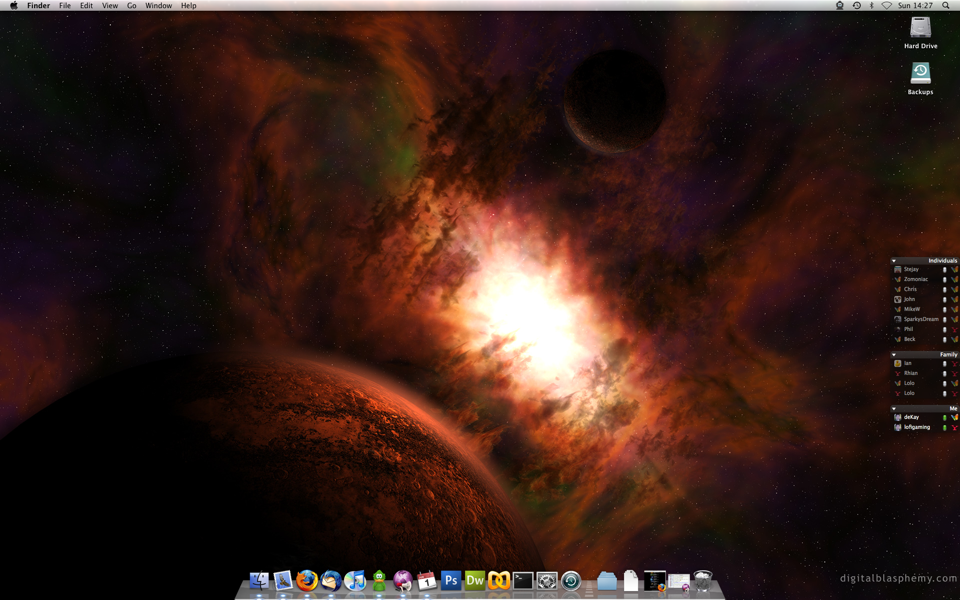960x600 pixels.
Task: Collapse the Individuals contact group
Action: (x=894, y=261)
